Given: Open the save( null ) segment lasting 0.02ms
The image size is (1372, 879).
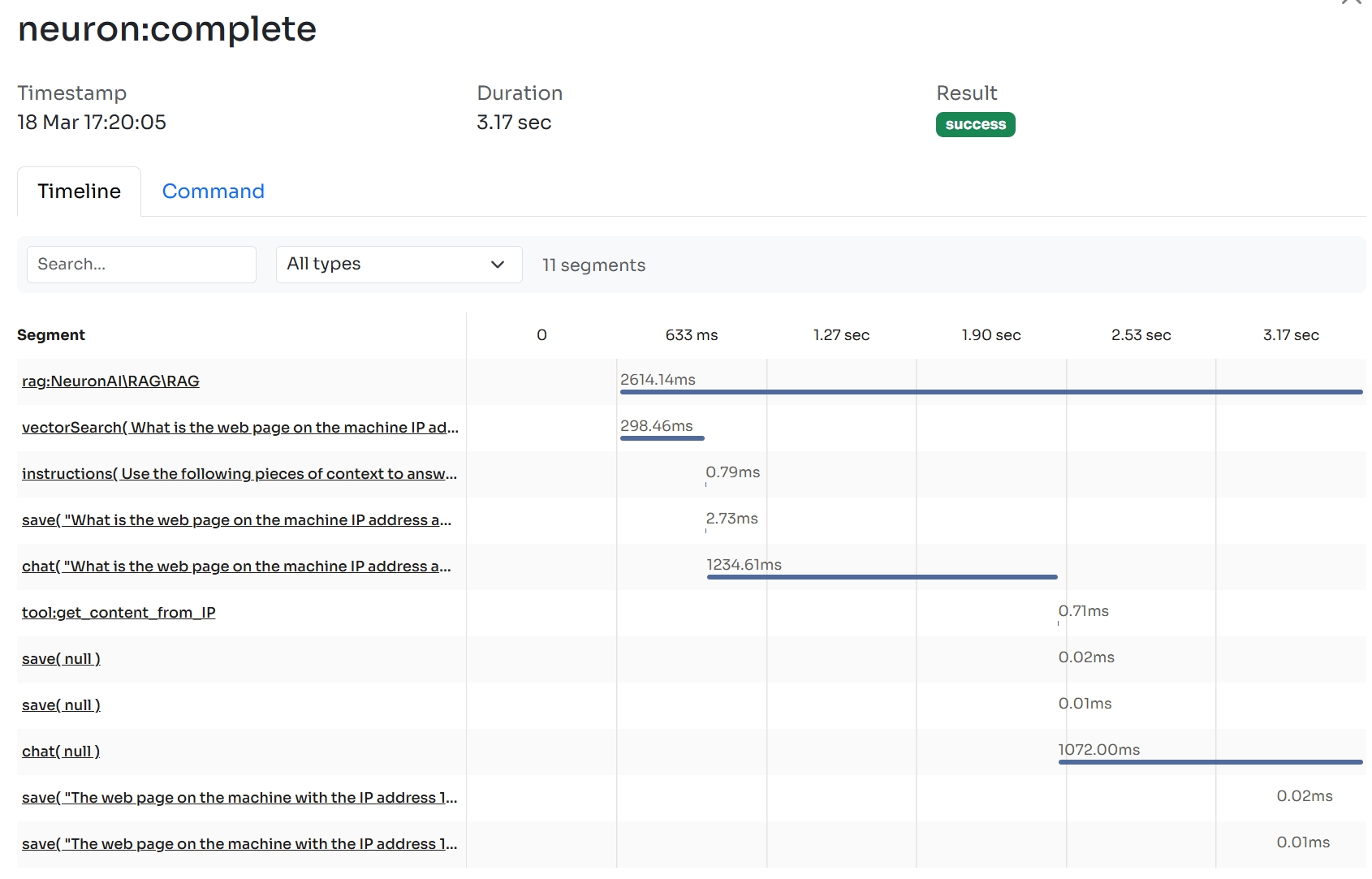Looking at the screenshot, I should pyautogui.click(x=61, y=659).
